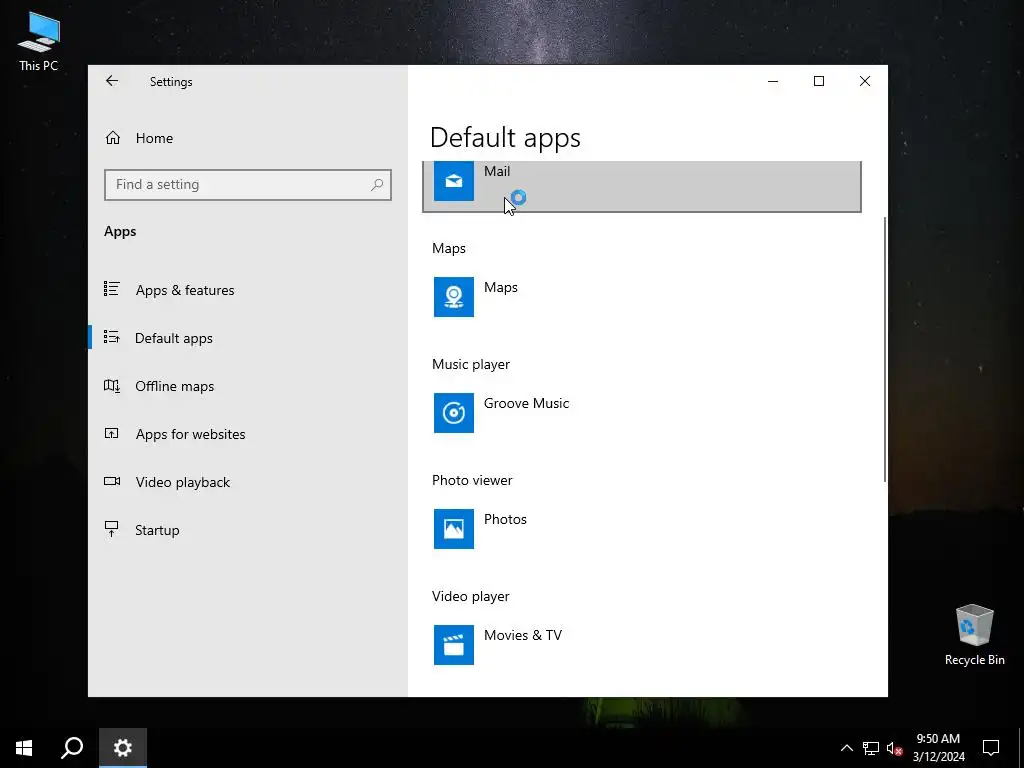
Task: Change Movies & TV default player
Action: [642, 645]
